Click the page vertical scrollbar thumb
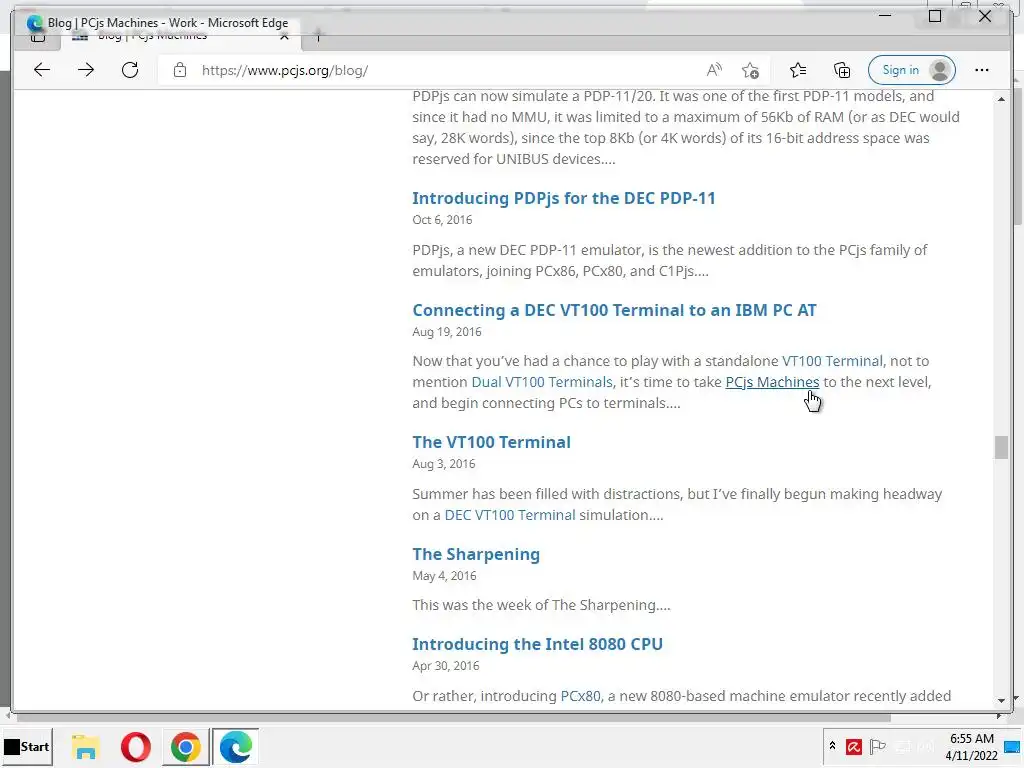 click(x=1001, y=448)
